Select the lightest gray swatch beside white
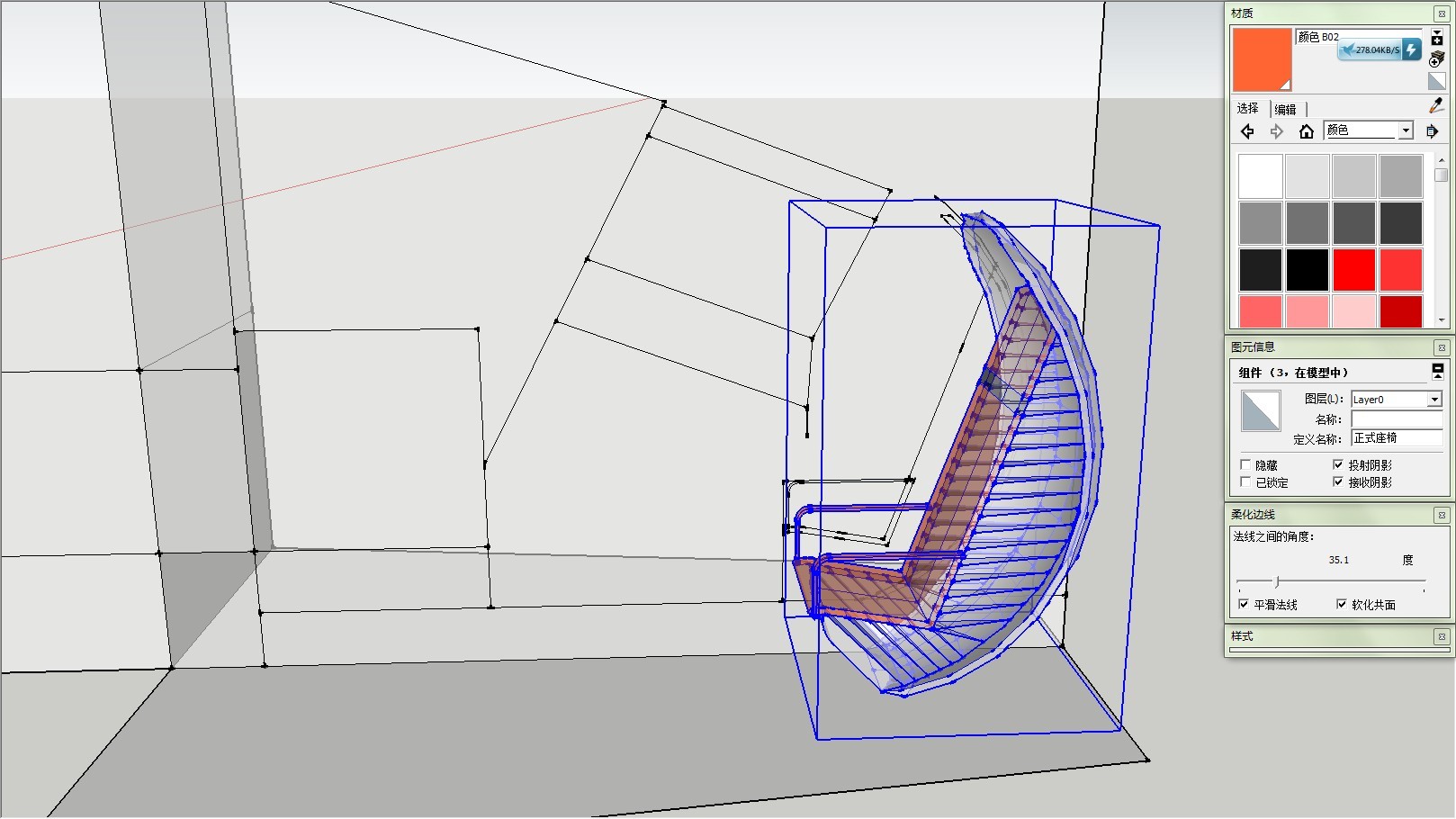The image size is (1456, 819). pos(1308,176)
